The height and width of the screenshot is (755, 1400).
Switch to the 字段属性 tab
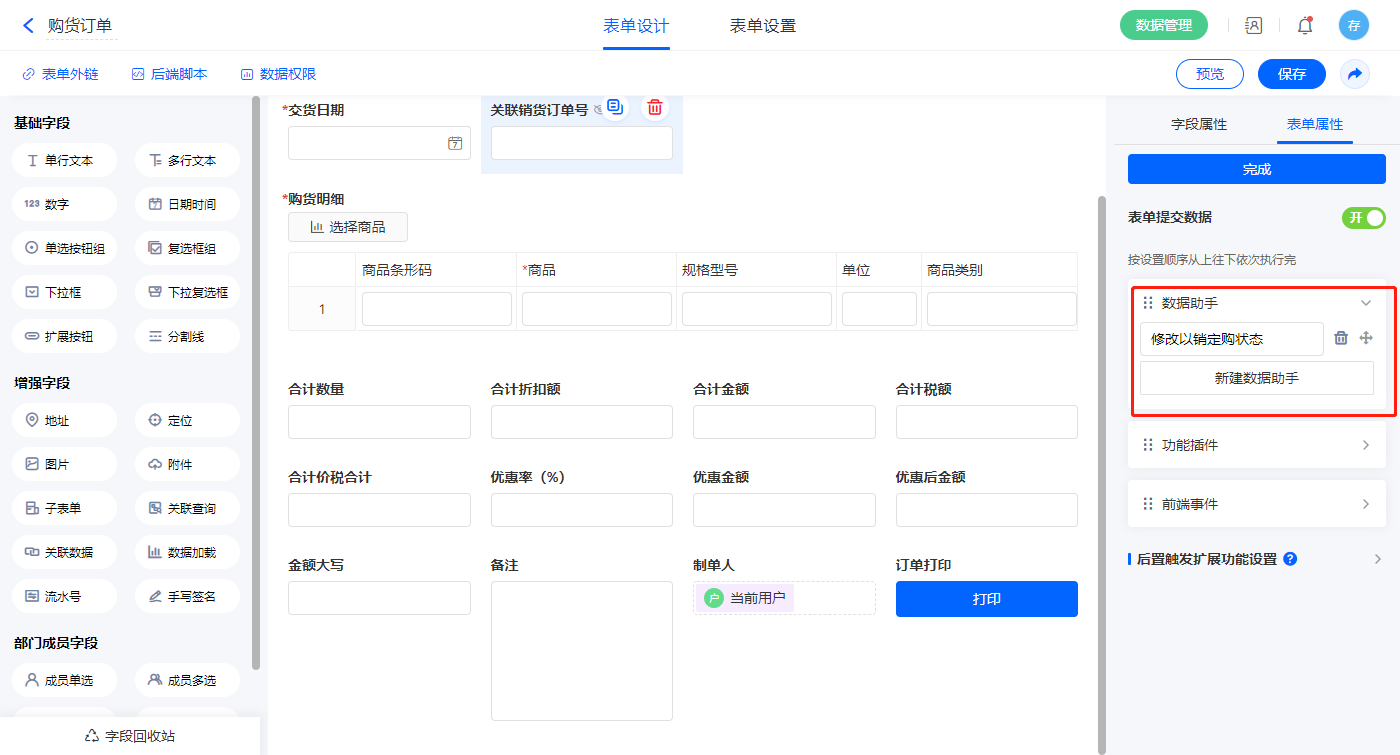1199,125
